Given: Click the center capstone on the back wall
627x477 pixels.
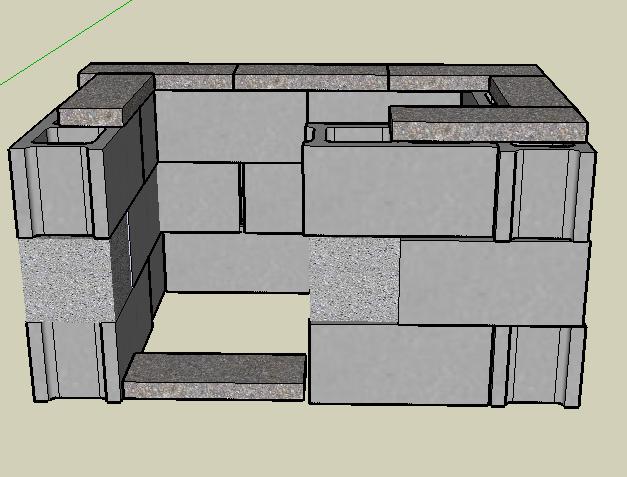Looking at the screenshot, I should (311, 75).
